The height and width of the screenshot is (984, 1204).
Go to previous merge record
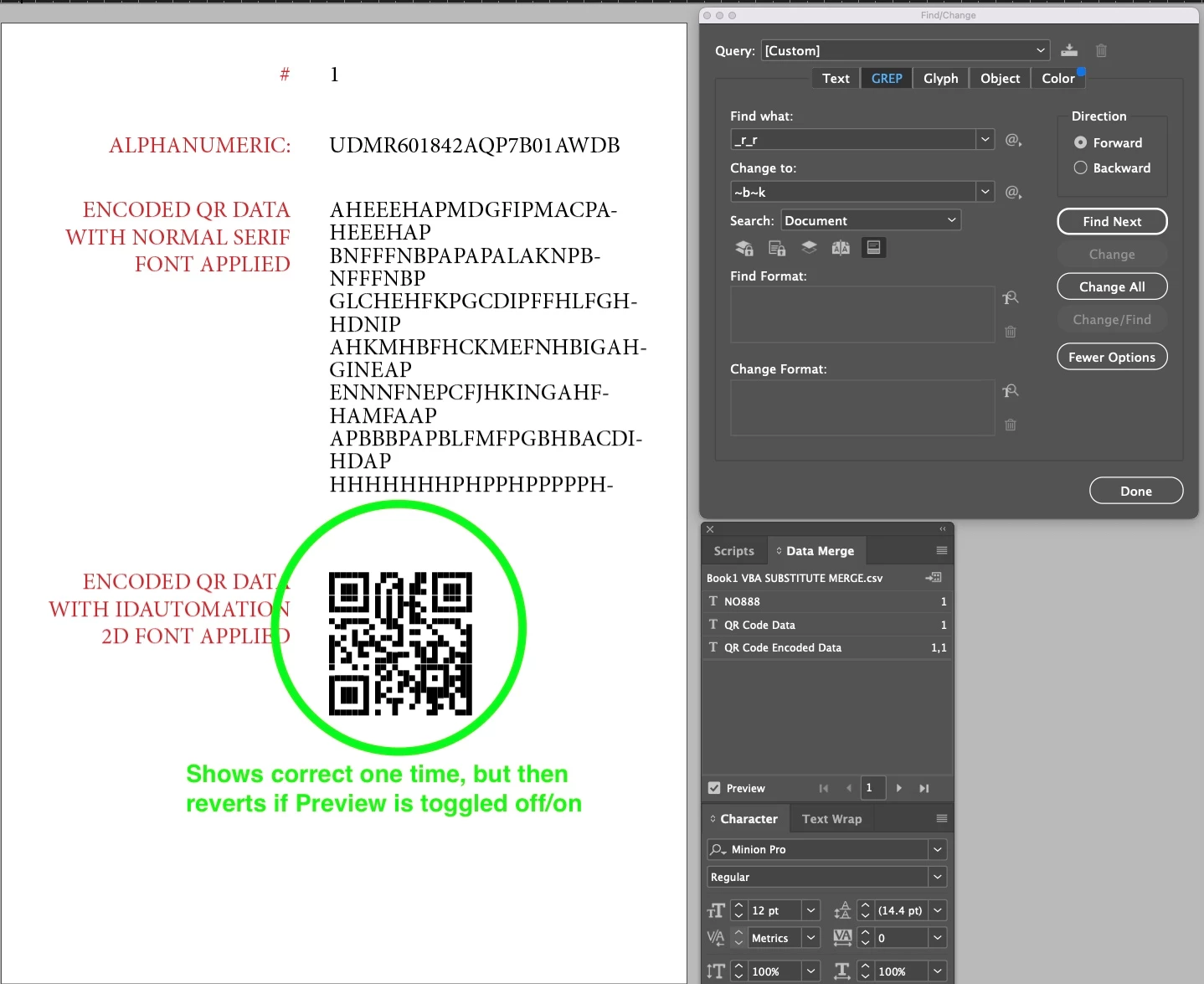(848, 788)
